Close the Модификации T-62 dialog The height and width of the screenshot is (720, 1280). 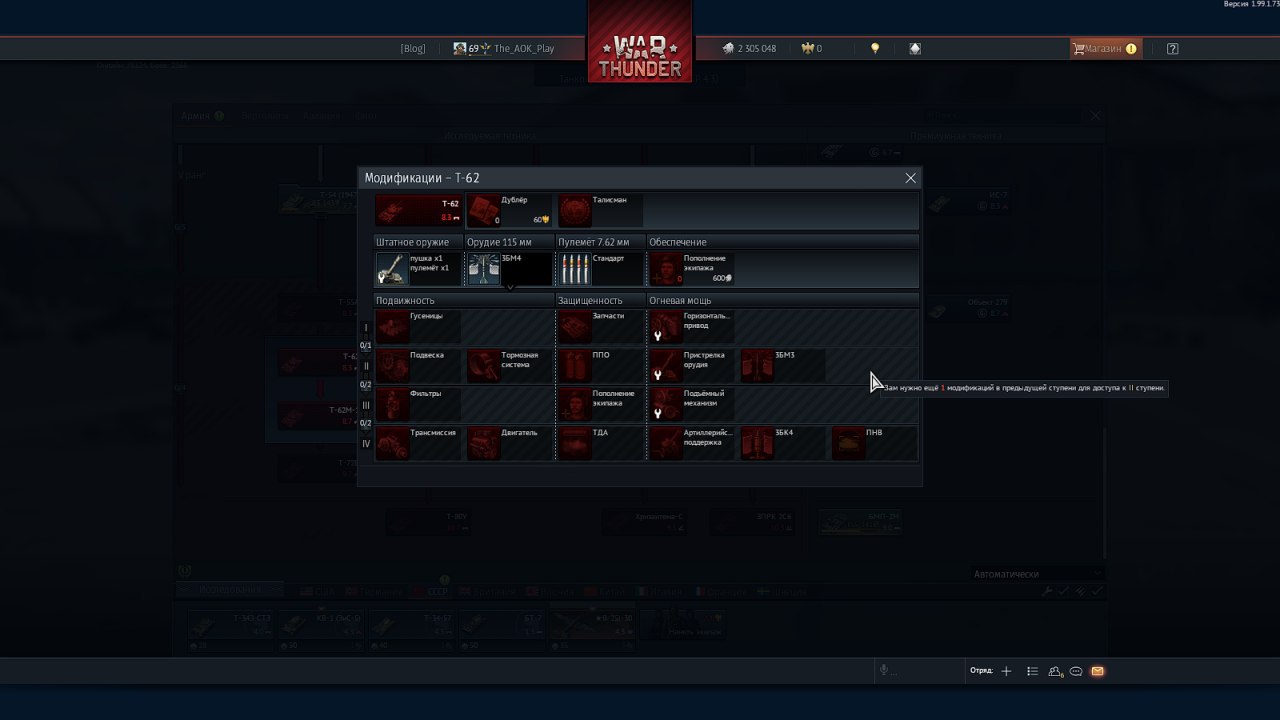(910, 178)
